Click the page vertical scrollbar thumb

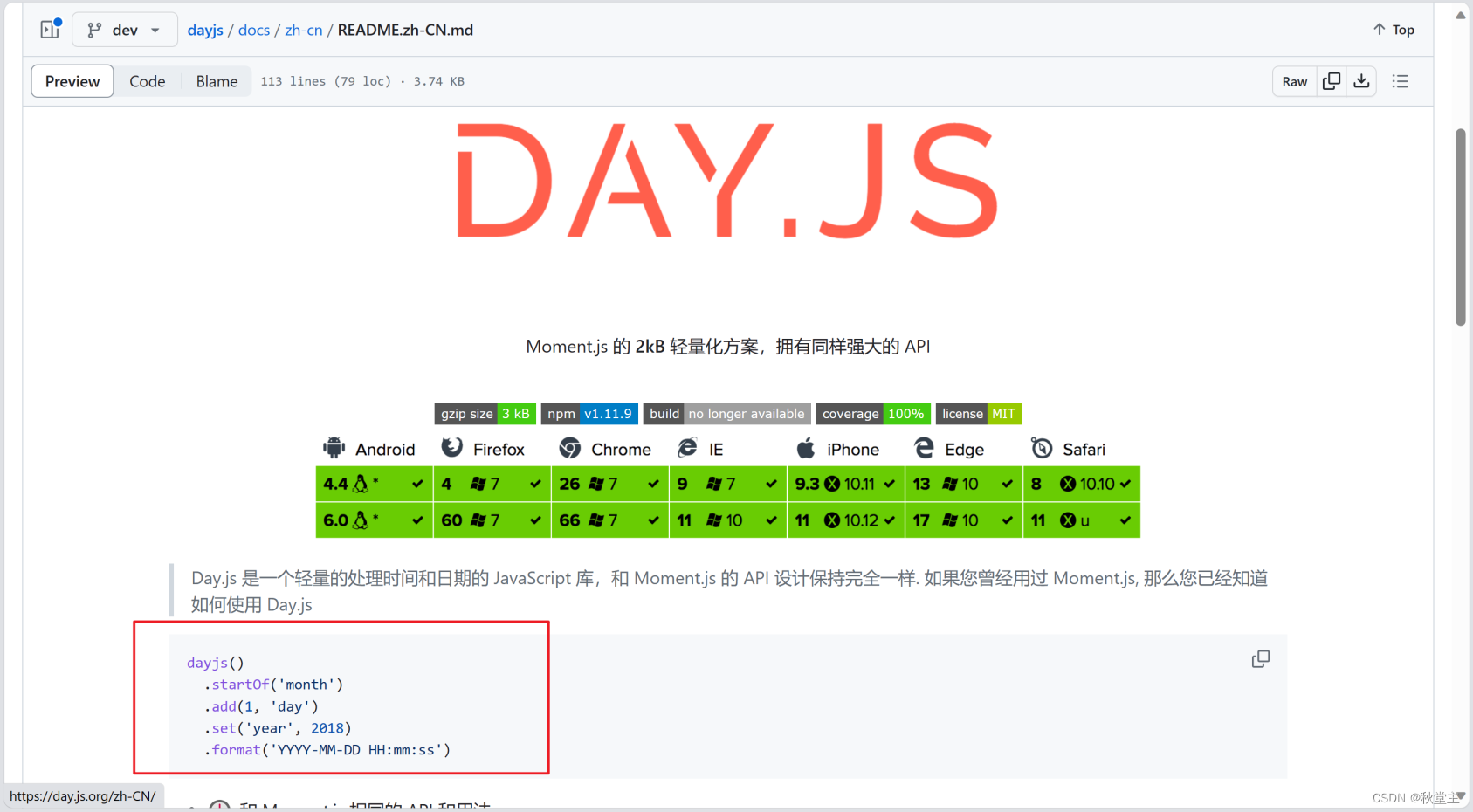[x=1461, y=227]
